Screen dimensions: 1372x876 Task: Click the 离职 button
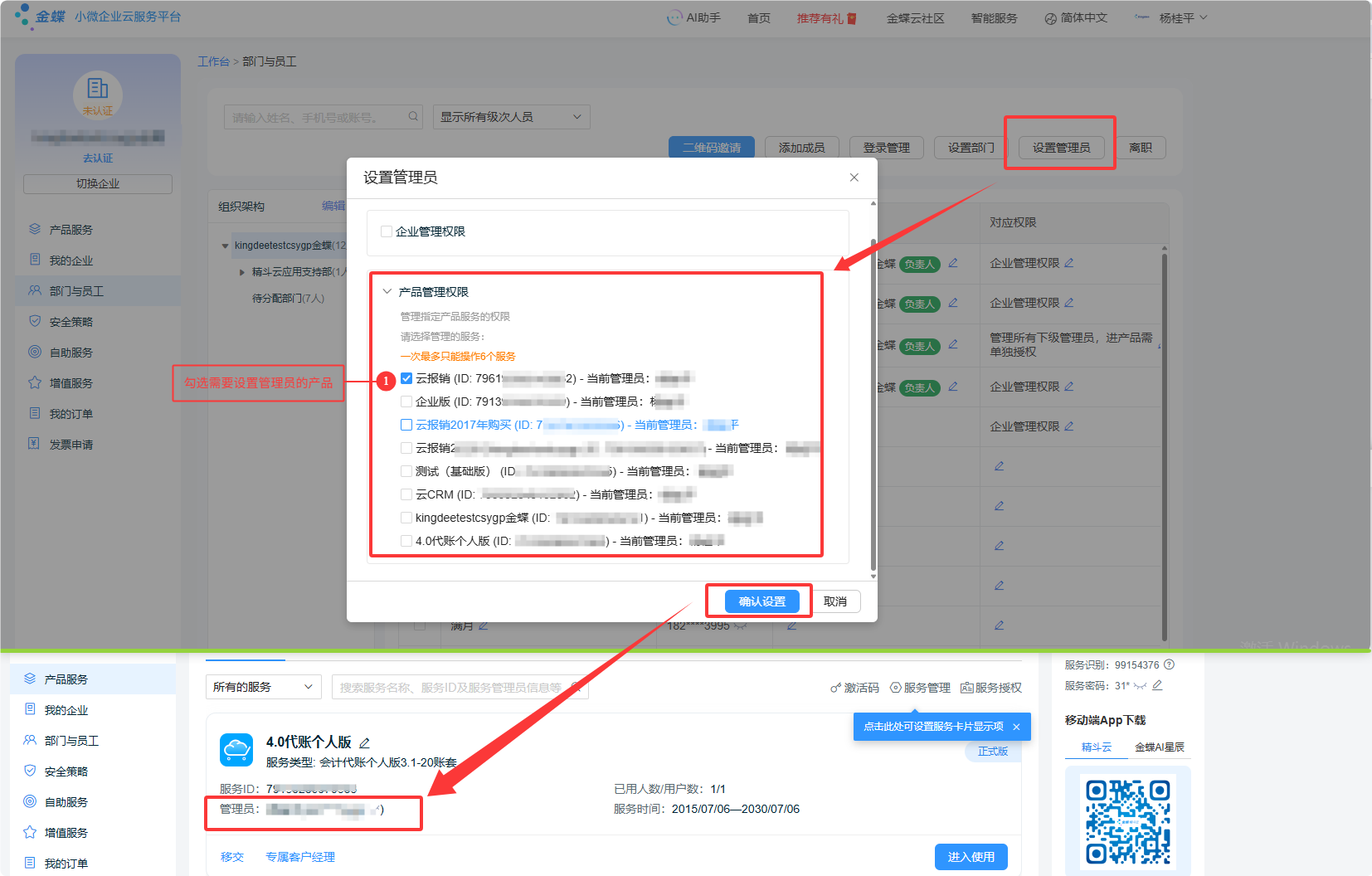[1141, 148]
